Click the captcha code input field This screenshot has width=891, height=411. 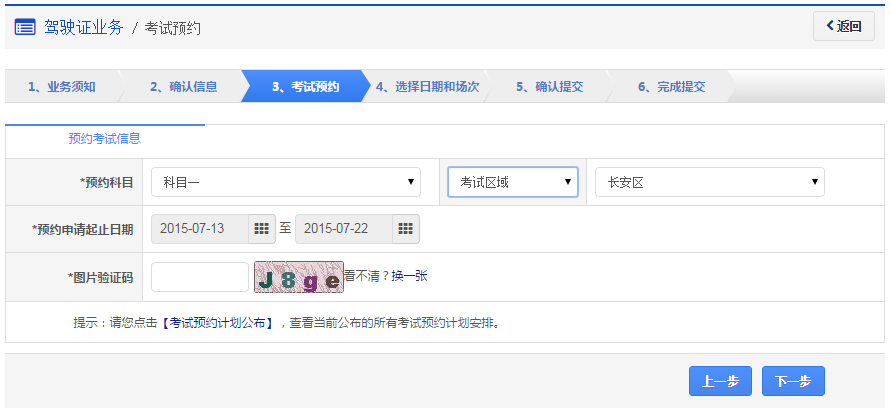pyautogui.click(x=199, y=277)
